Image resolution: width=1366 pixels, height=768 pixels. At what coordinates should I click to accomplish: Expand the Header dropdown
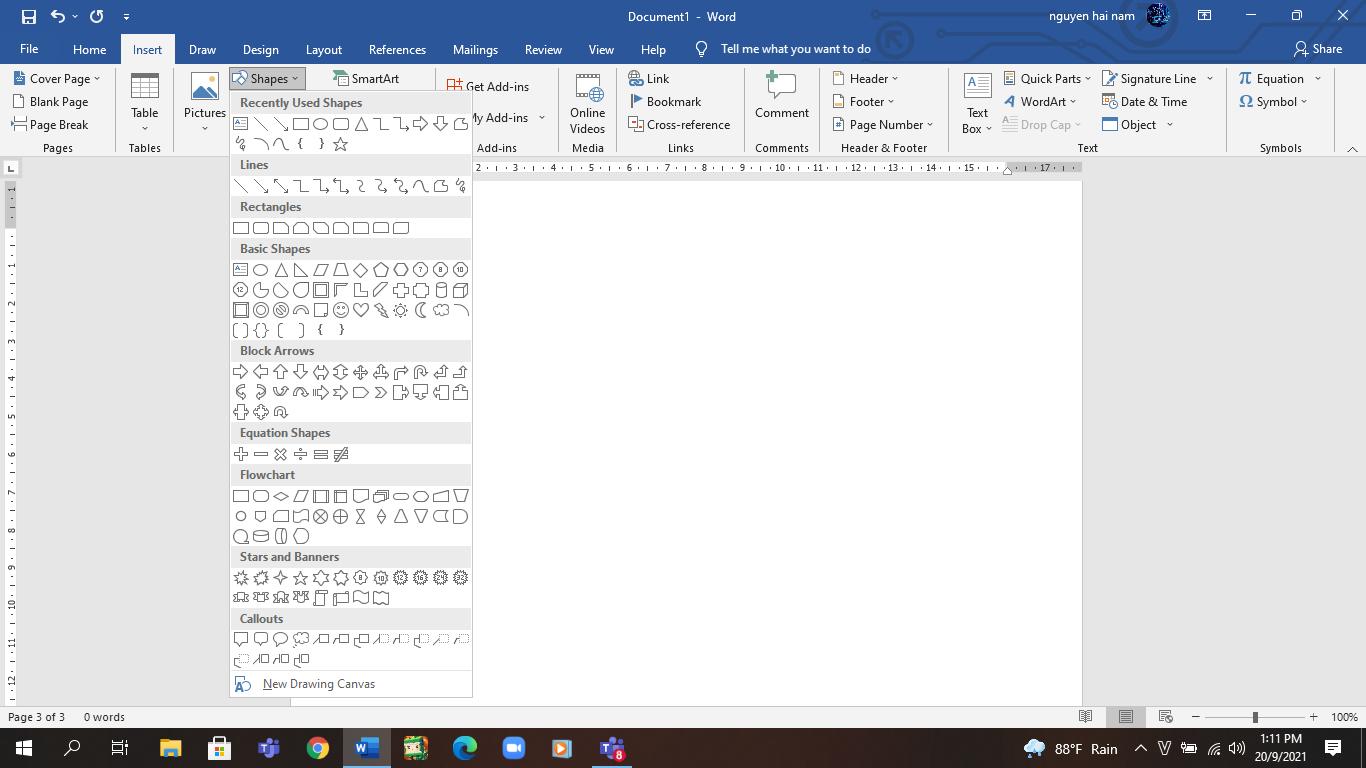point(866,79)
